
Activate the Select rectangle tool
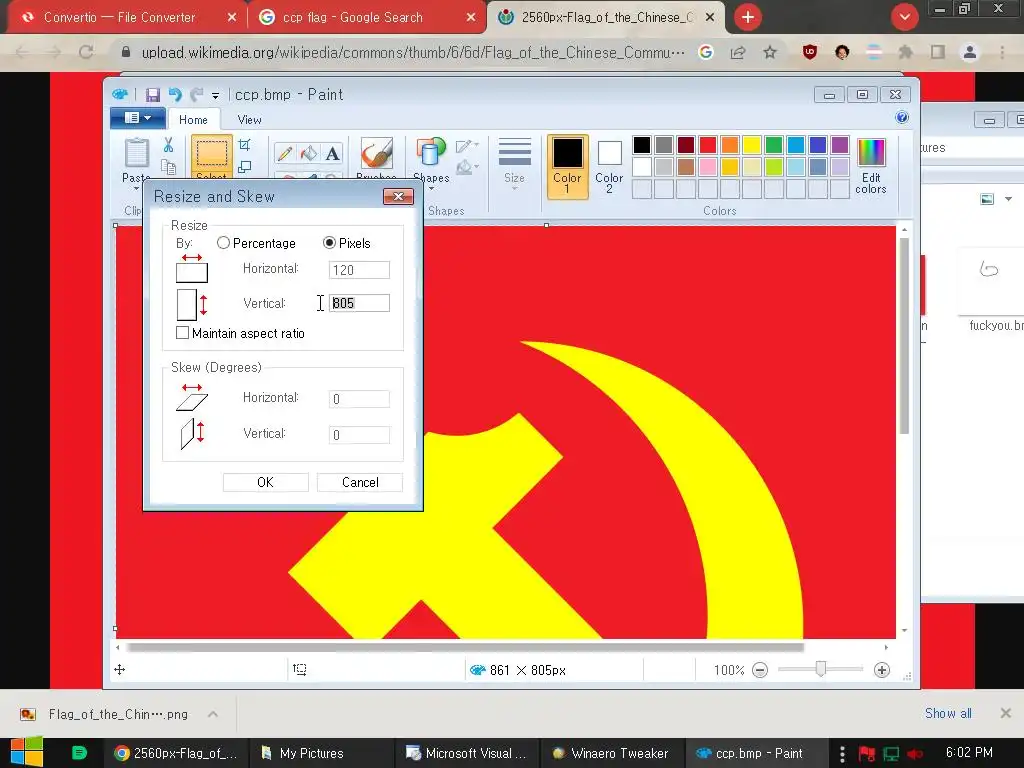(x=212, y=153)
